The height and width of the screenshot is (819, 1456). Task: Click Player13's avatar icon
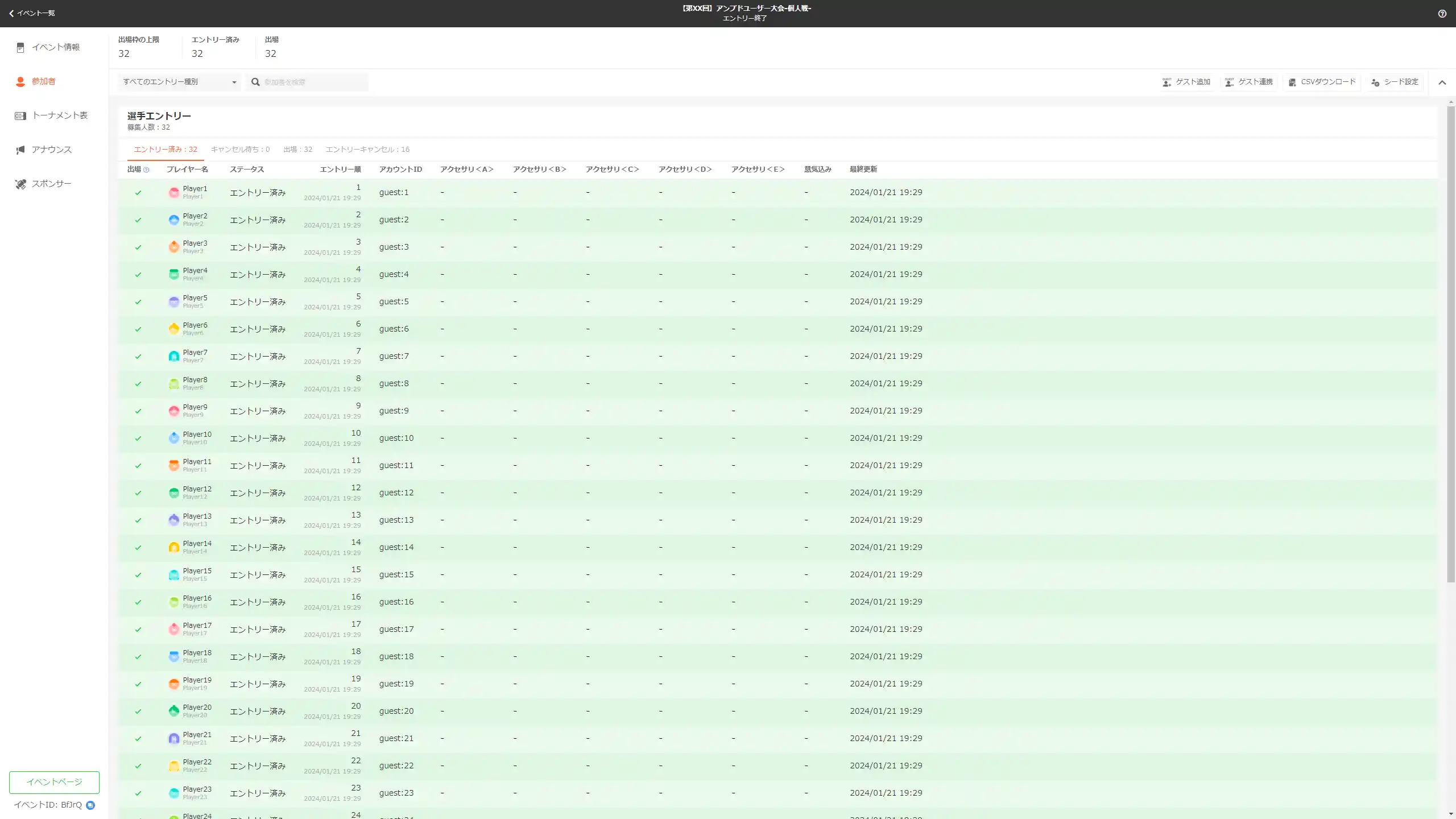(174, 520)
